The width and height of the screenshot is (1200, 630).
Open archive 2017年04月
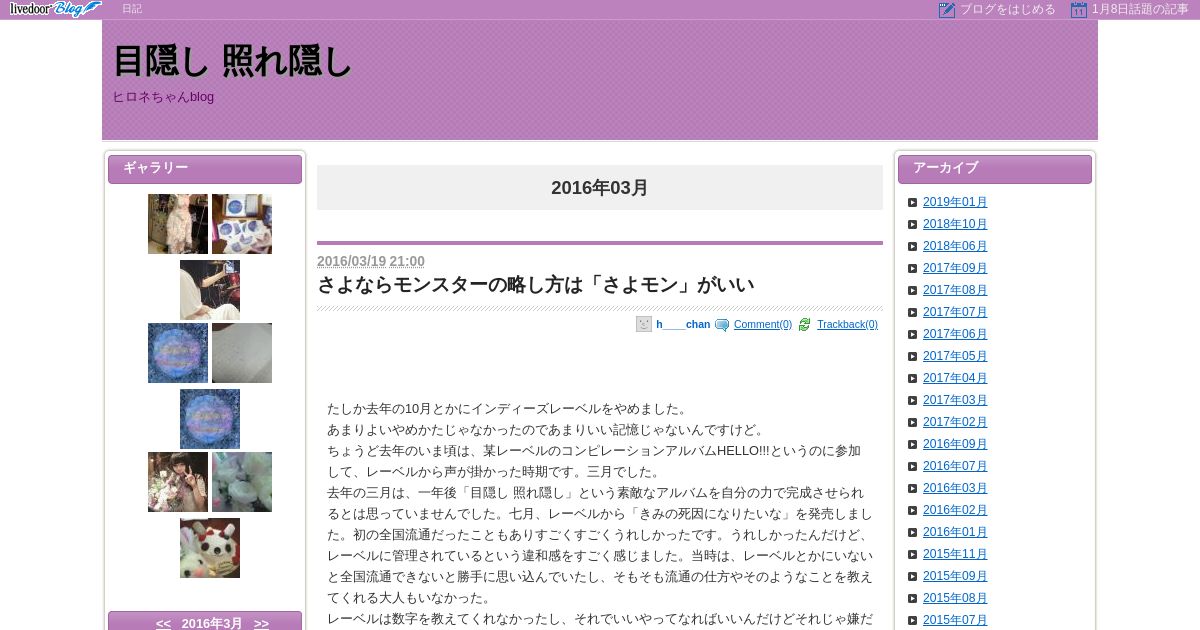click(955, 378)
